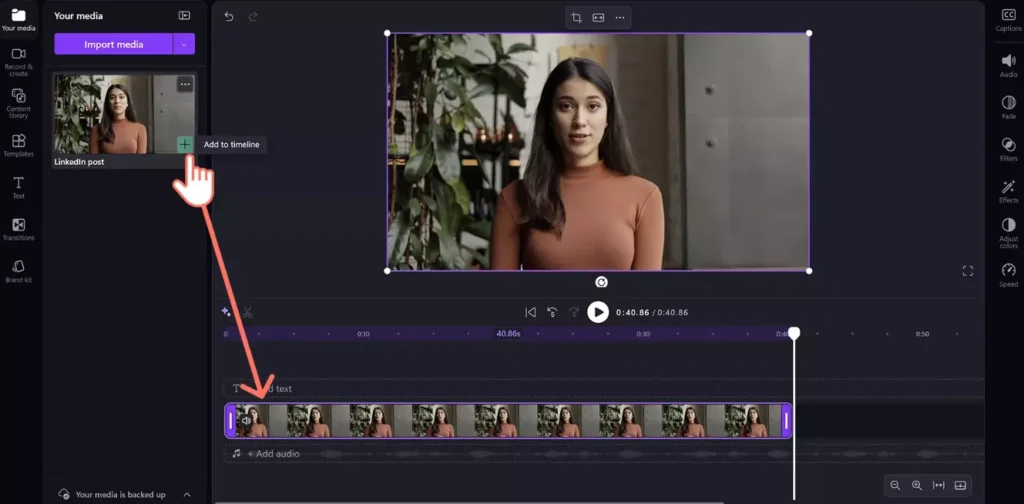Open the Transitions tab in sidebar
Screen dimensions: 1024x504
coord(18,229)
